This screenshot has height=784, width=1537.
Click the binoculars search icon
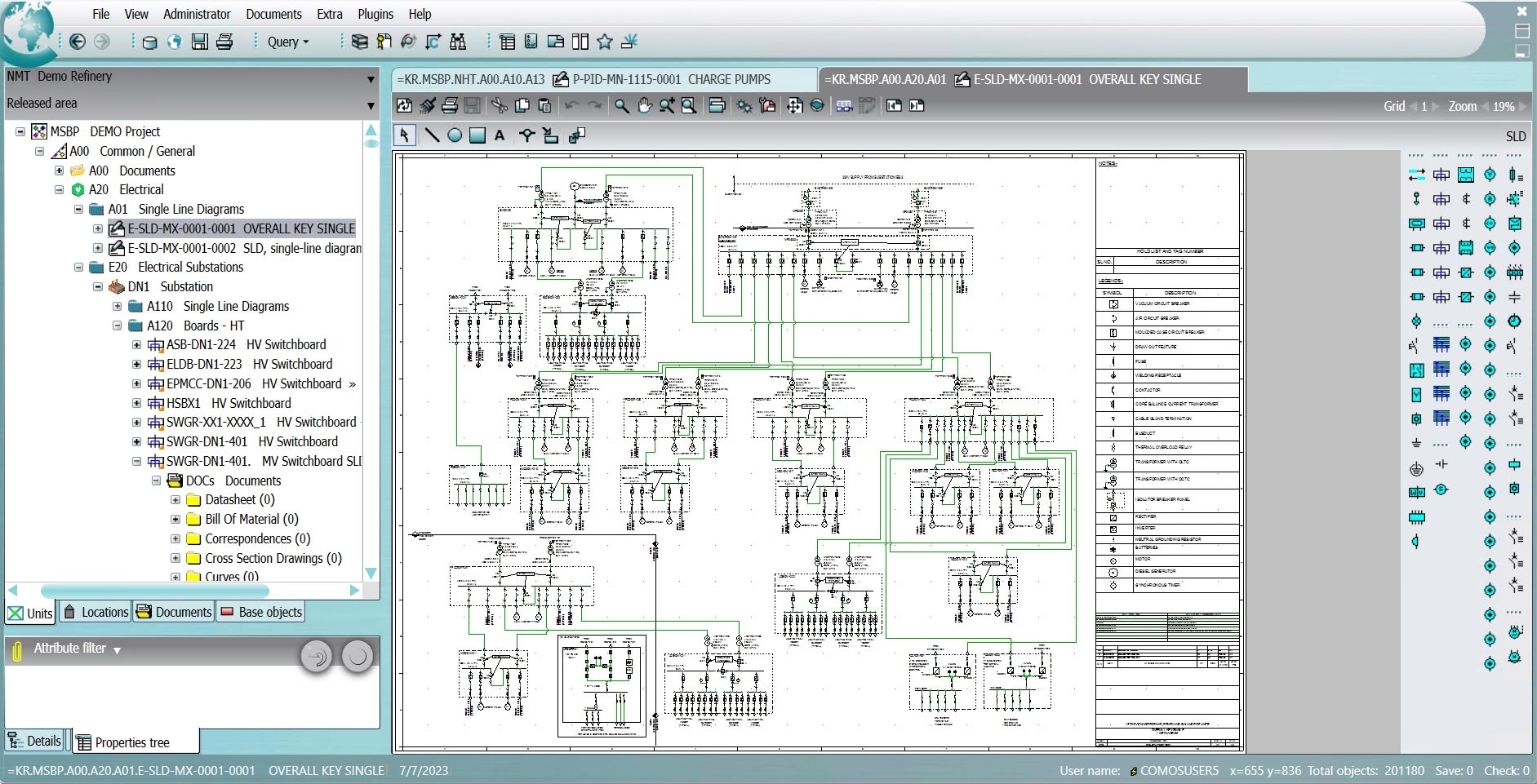(x=458, y=42)
